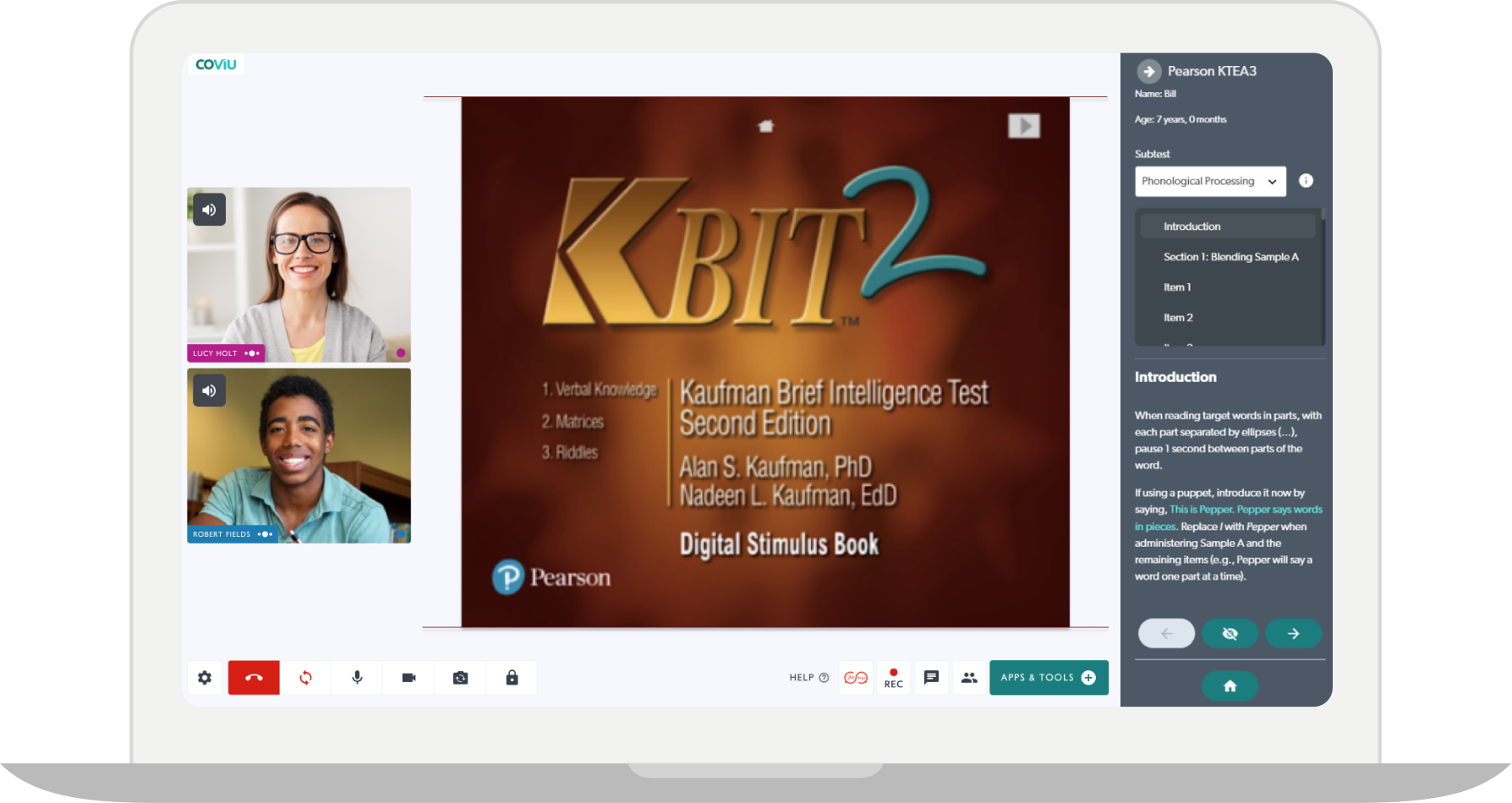Collapse the Pearson KTEA3 panel arrow

[1148, 71]
